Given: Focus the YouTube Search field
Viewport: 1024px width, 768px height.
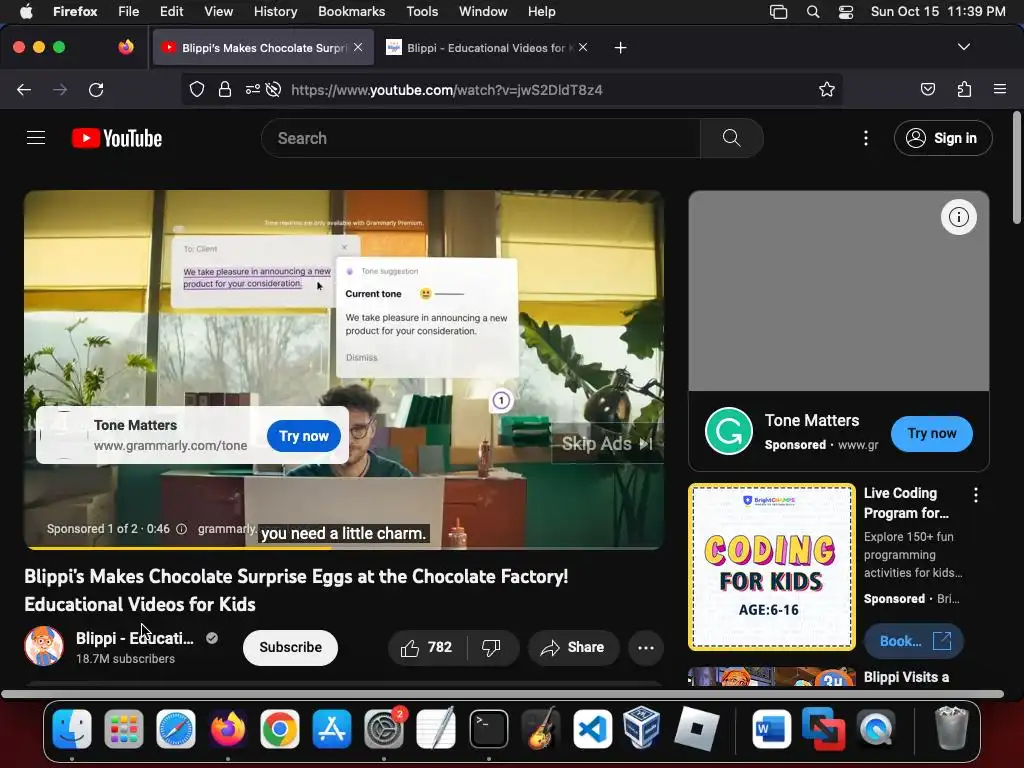Looking at the screenshot, I should (481, 138).
